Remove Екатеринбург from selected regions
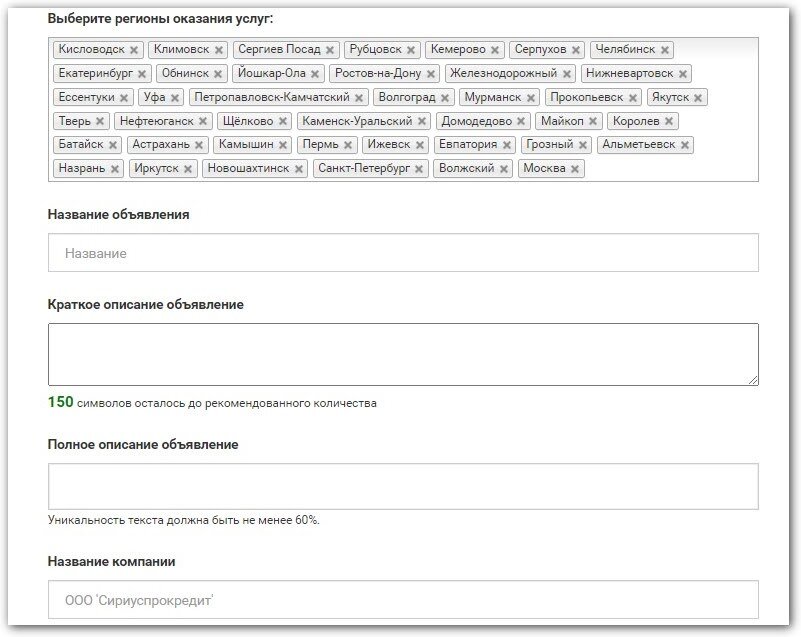This screenshot has height=637, width=801. pyautogui.click(x=142, y=74)
